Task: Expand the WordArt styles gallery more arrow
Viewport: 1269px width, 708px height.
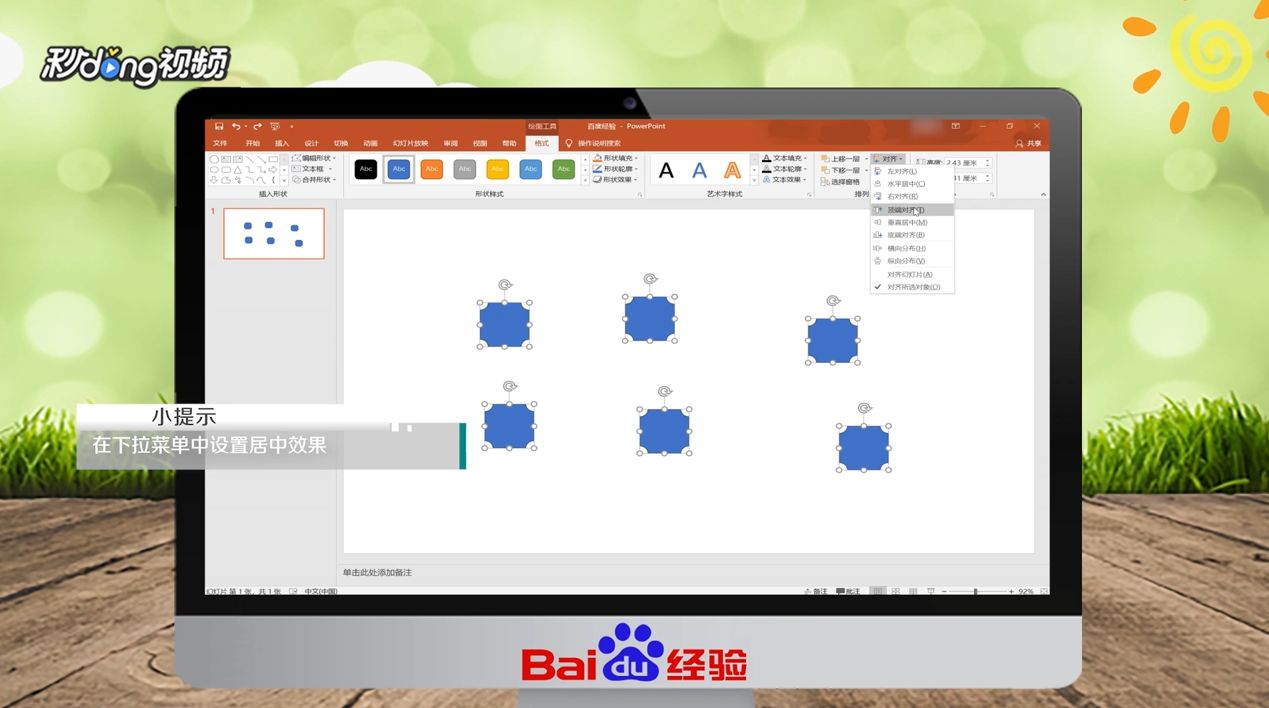Action: point(754,181)
